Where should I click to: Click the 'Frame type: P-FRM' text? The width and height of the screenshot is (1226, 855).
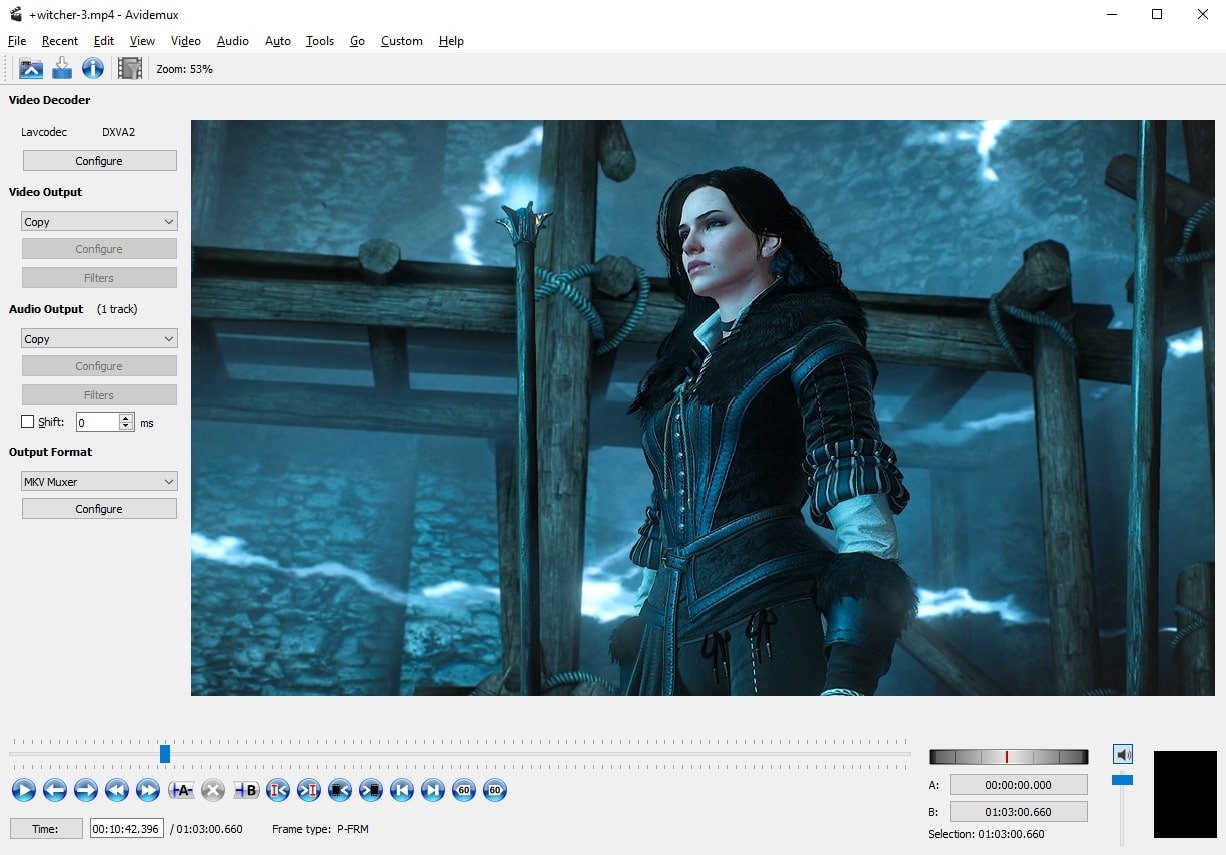click(x=320, y=829)
